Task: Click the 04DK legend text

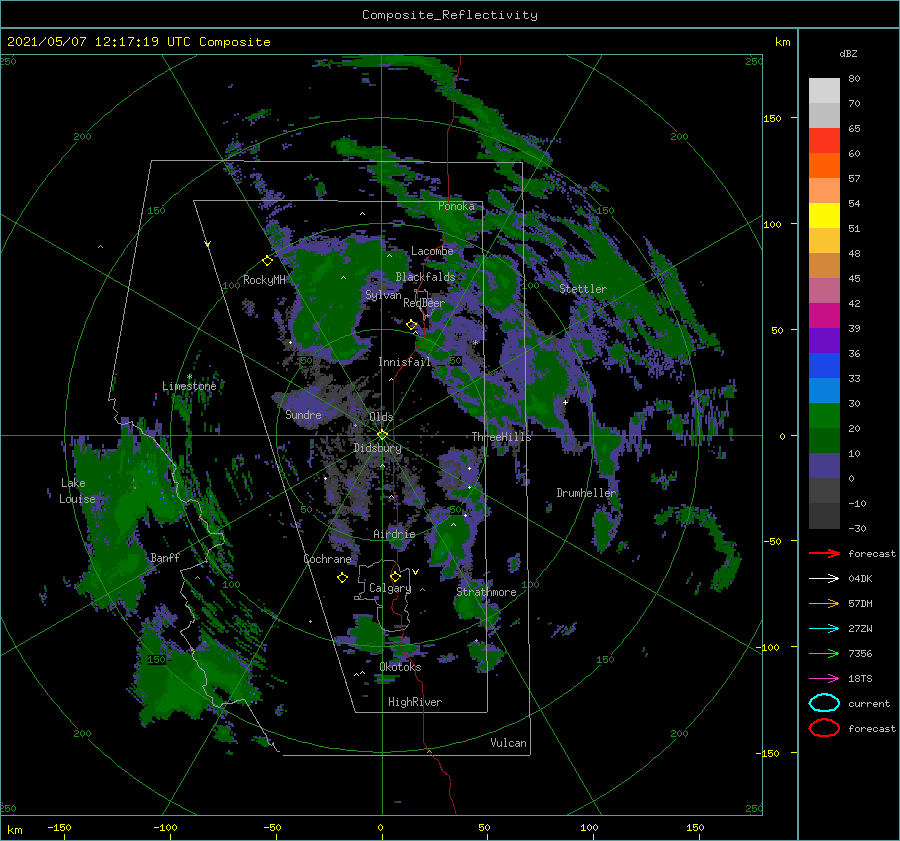Action: [x=860, y=579]
